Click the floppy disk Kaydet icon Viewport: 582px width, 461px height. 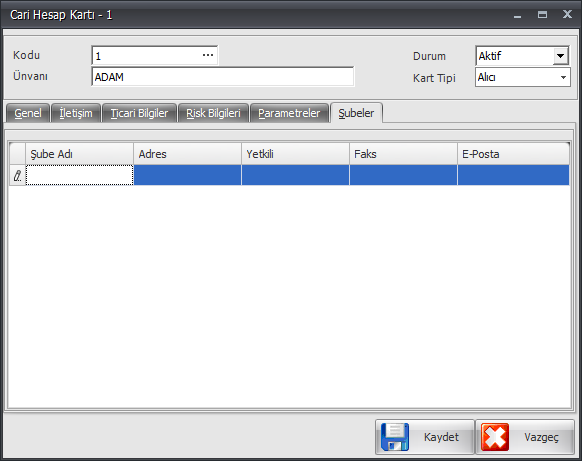[395, 437]
